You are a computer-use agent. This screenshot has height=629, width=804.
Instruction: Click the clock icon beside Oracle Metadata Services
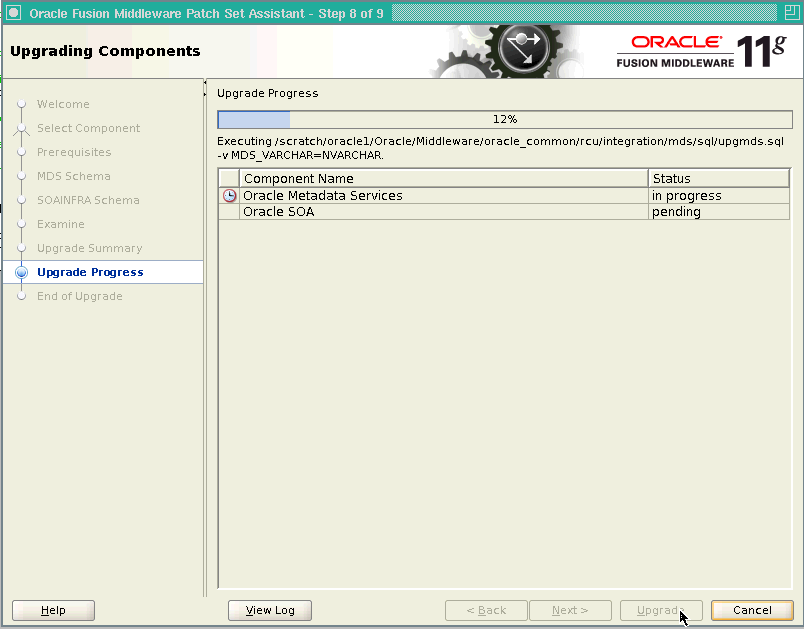229,195
